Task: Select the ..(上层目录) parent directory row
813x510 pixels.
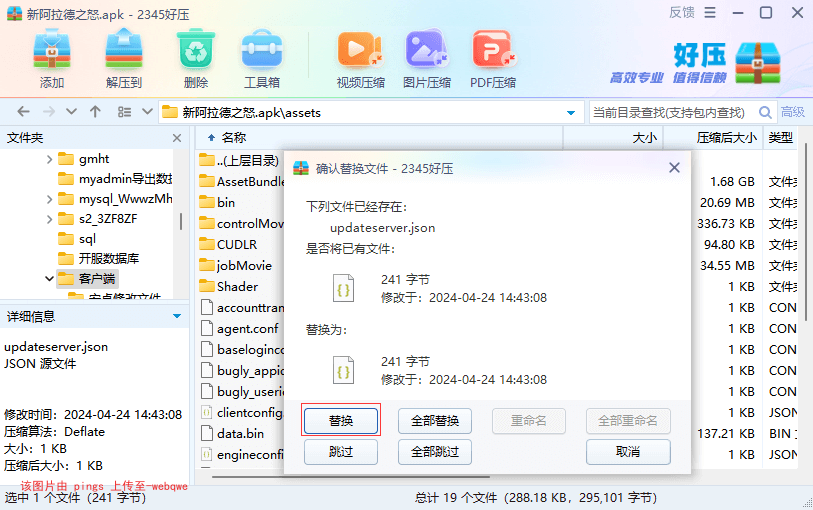Action: [240, 161]
